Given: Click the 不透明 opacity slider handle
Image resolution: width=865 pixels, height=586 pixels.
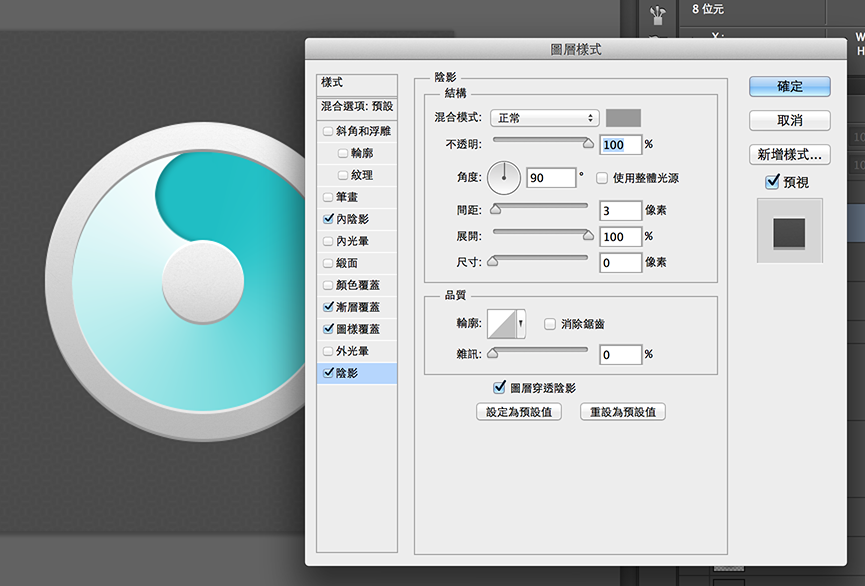Looking at the screenshot, I should [x=588, y=143].
